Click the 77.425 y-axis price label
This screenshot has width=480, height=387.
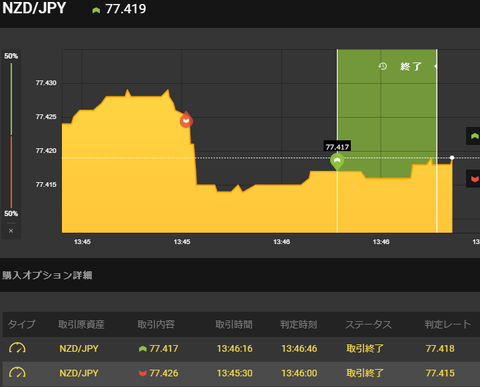[46, 117]
